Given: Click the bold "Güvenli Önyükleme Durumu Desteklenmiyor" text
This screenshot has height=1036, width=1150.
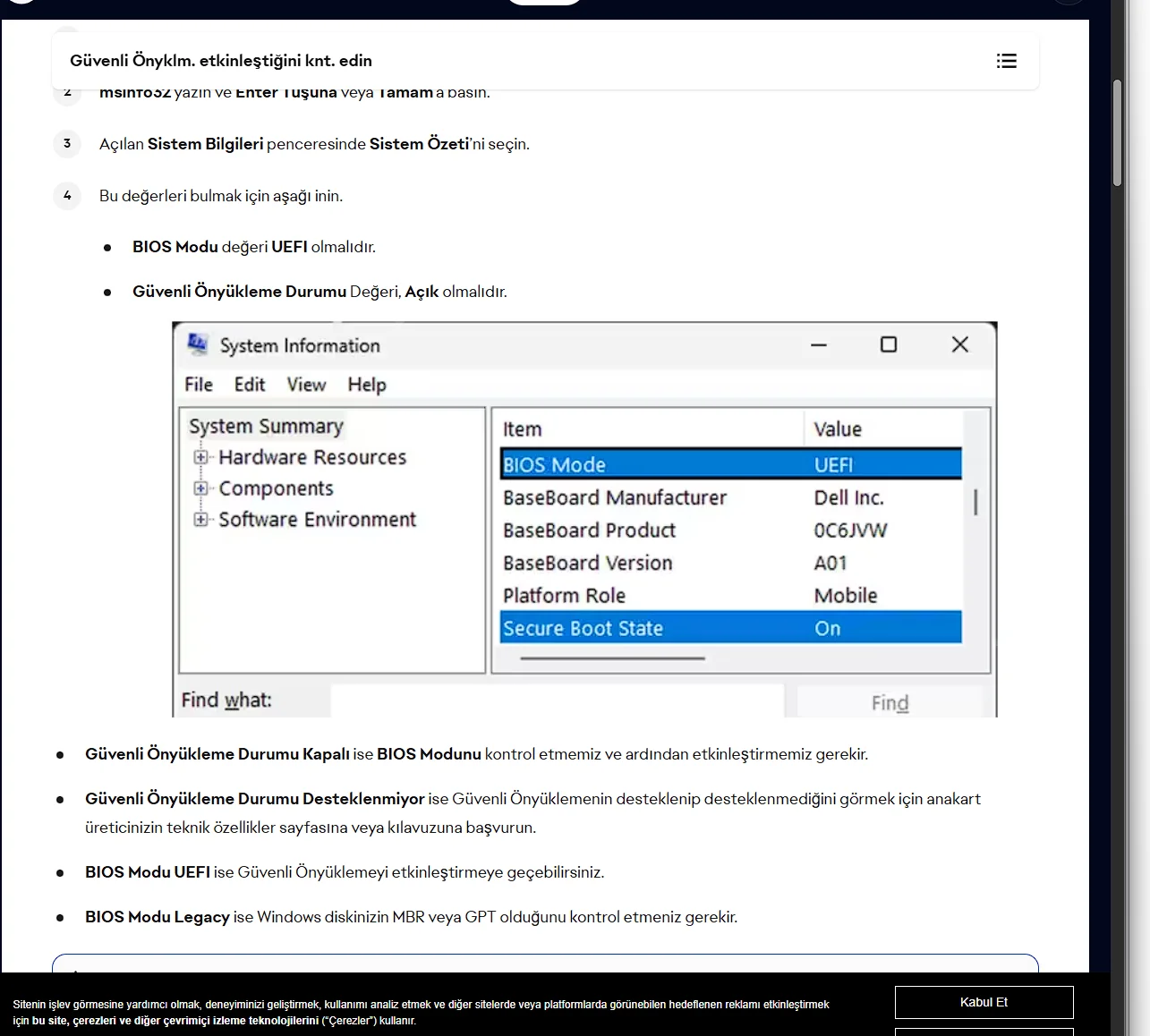Looking at the screenshot, I should tap(255, 799).
